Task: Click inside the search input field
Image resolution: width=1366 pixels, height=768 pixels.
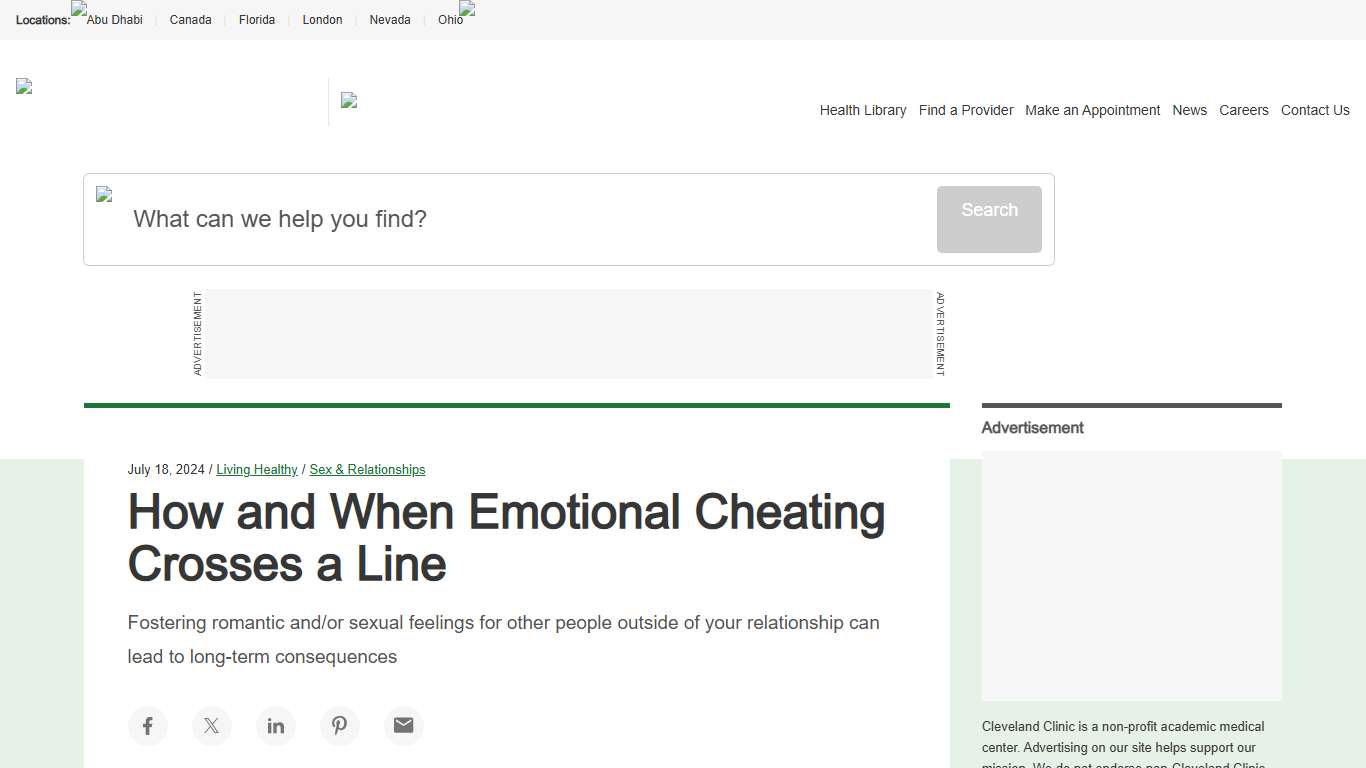Action: click(450, 219)
